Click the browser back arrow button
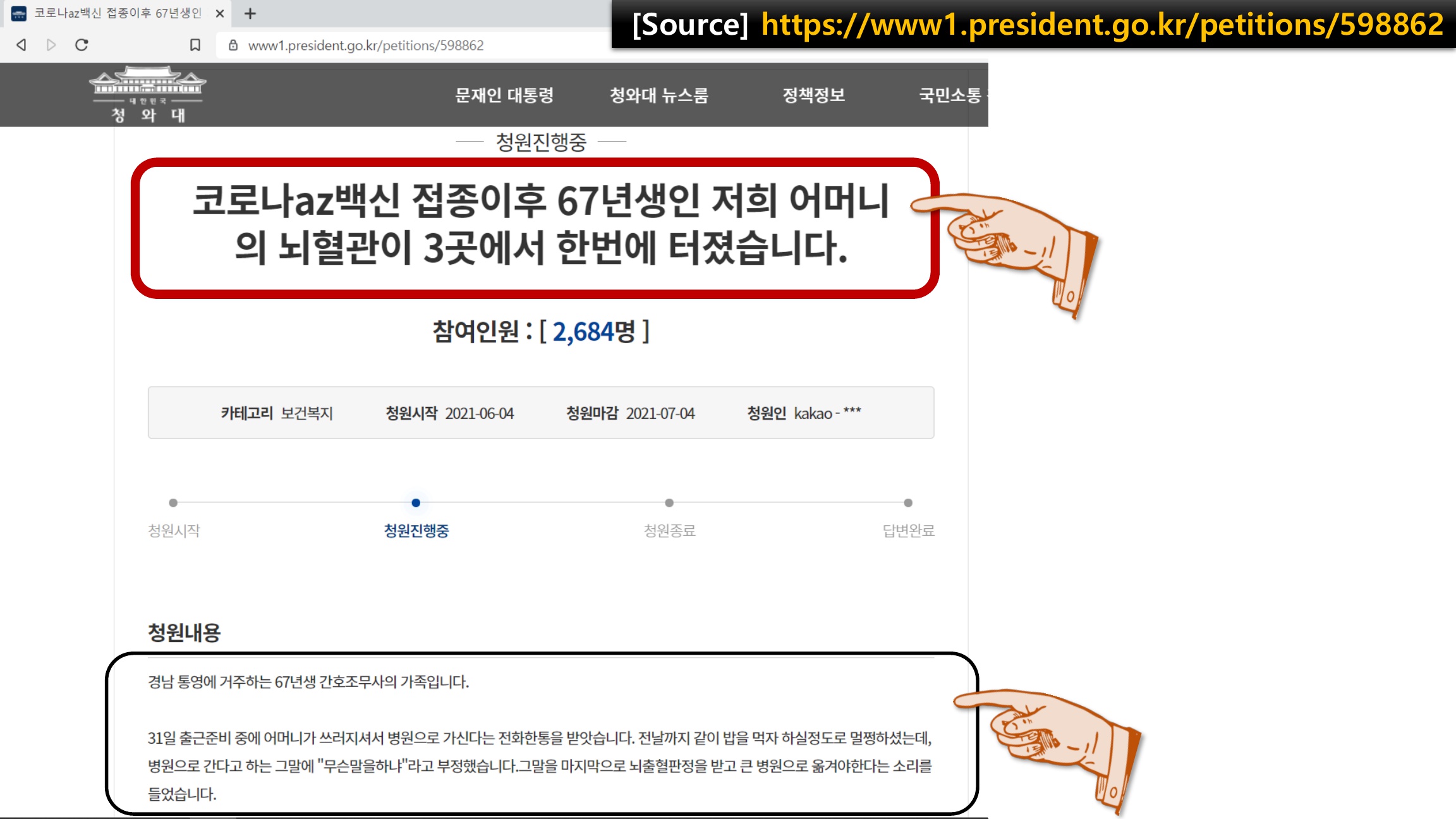This screenshot has height=819, width=1456. point(21,45)
